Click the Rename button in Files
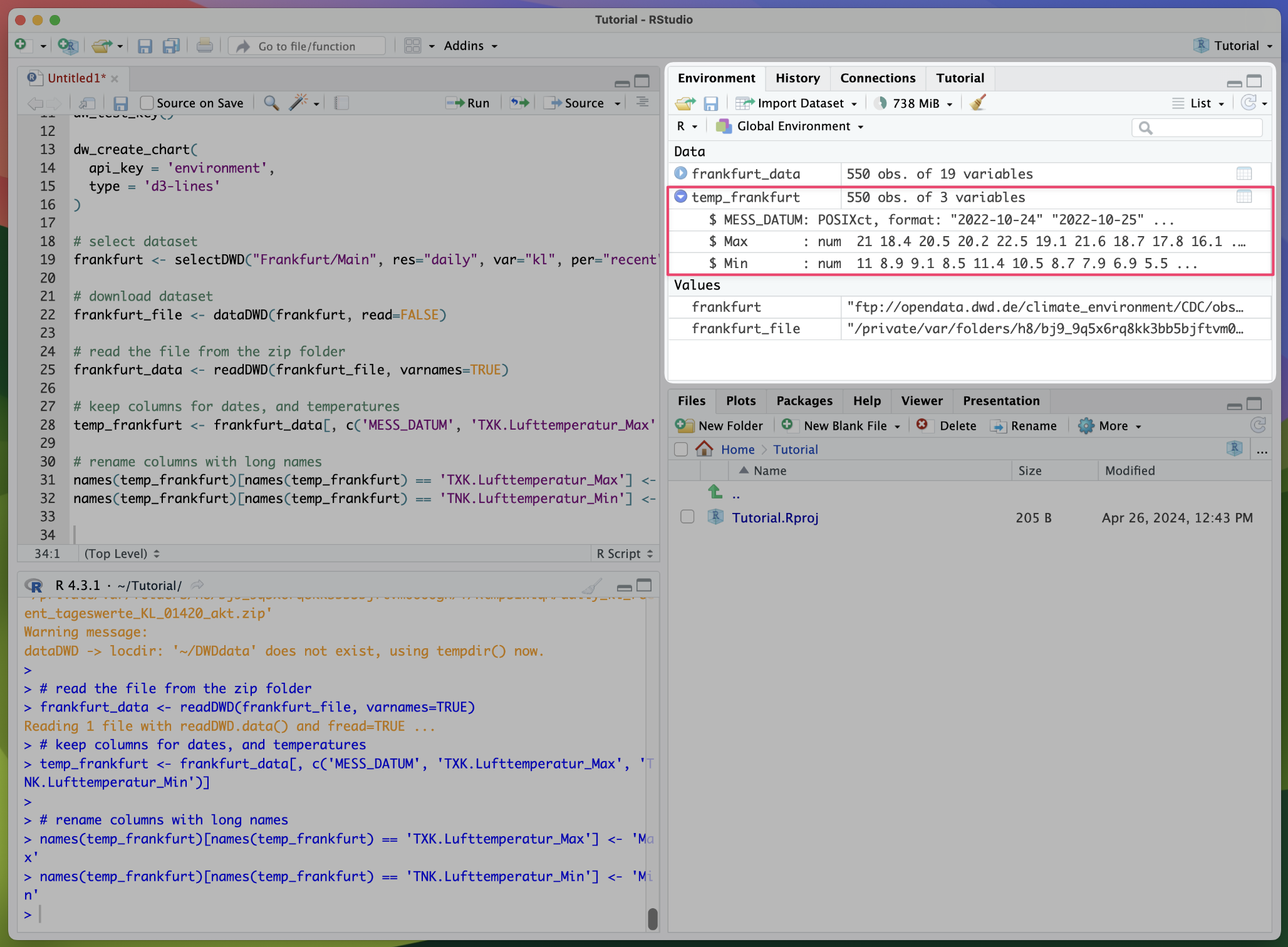The width and height of the screenshot is (1288, 947). [1023, 426]
